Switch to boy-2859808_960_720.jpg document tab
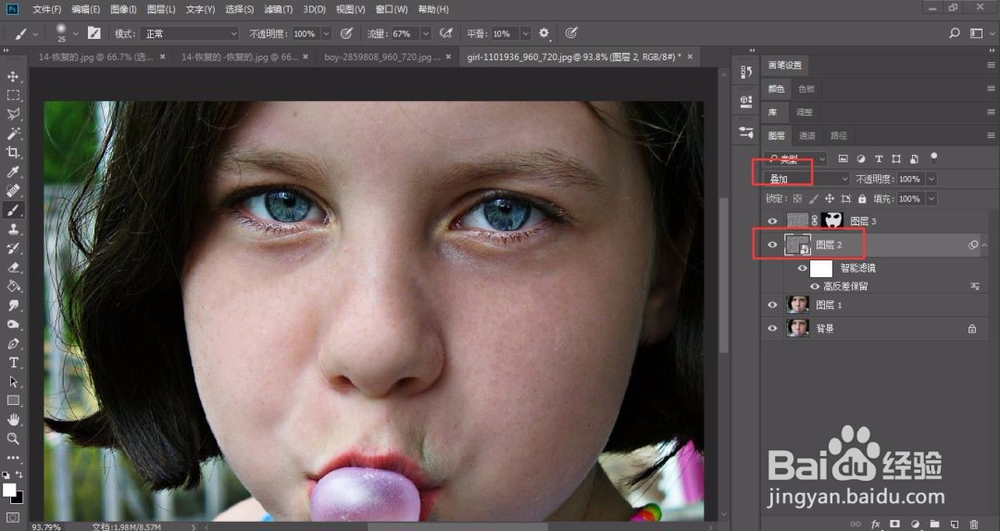This screenshot has height=531, width=1000. tap(382, 57)
